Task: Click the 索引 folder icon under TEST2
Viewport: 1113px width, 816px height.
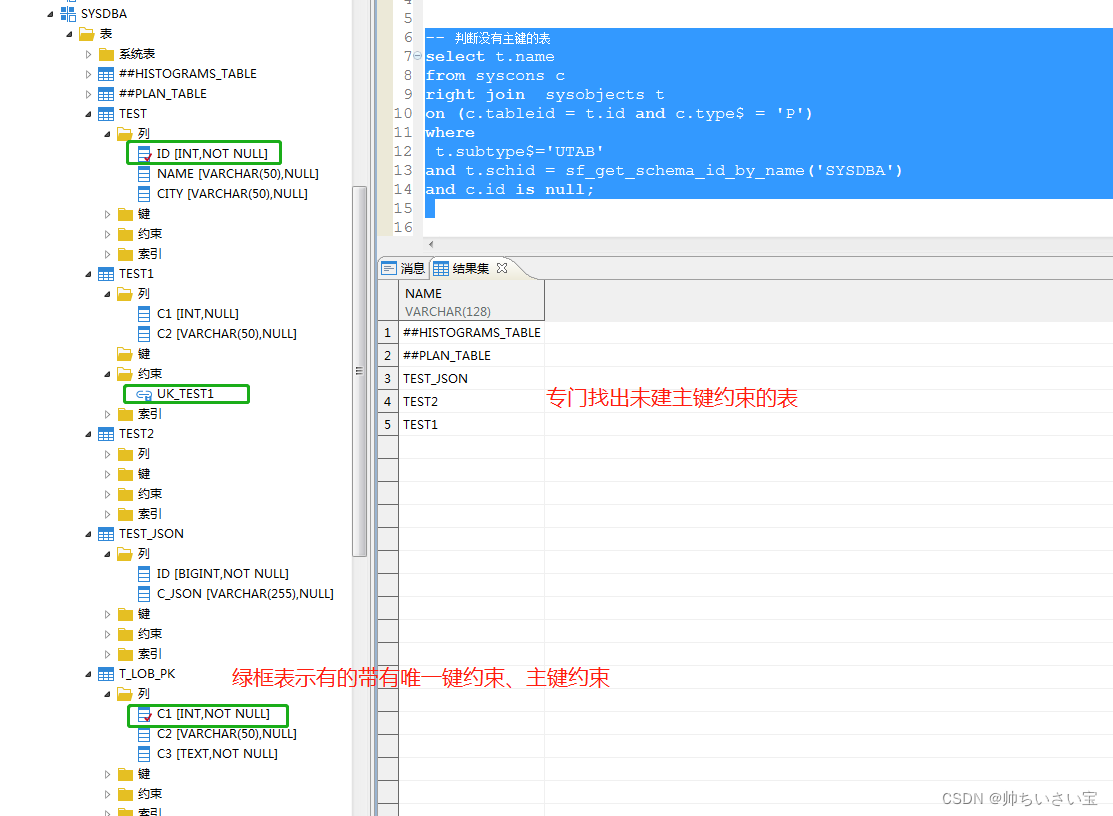Action: pos(125,514)
